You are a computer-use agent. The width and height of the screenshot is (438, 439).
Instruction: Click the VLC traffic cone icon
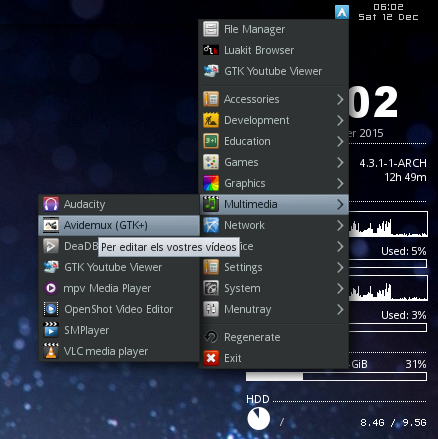click(x=51, y=351)
